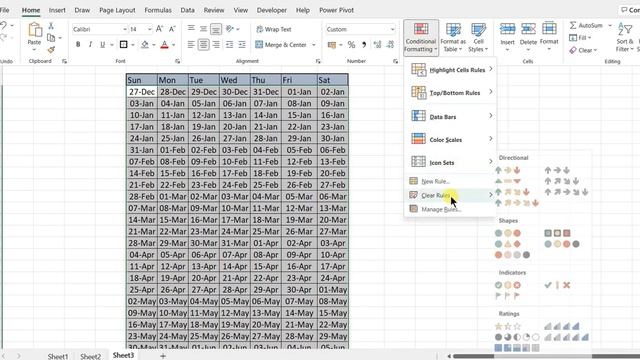The height and width of the screenshot is (360, 640).
Task: Click Decrease Decimal icon
Action: point(390,45)
